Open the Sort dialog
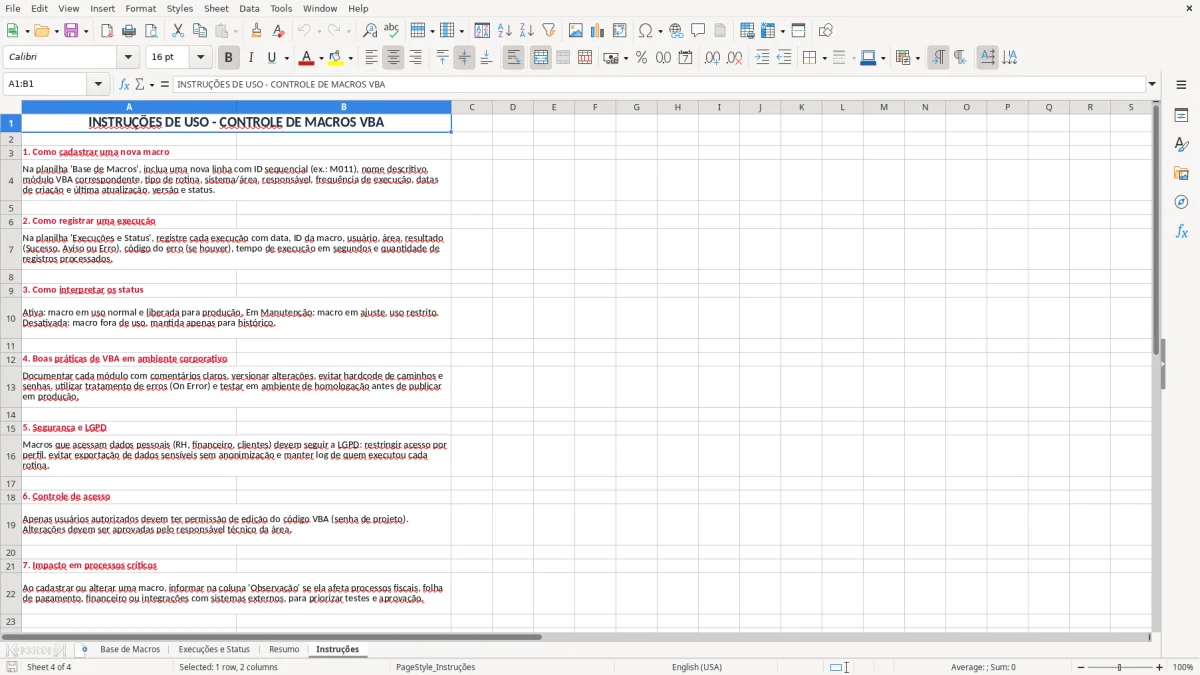This screenshot has height=675, width=1200. [482, 31]
